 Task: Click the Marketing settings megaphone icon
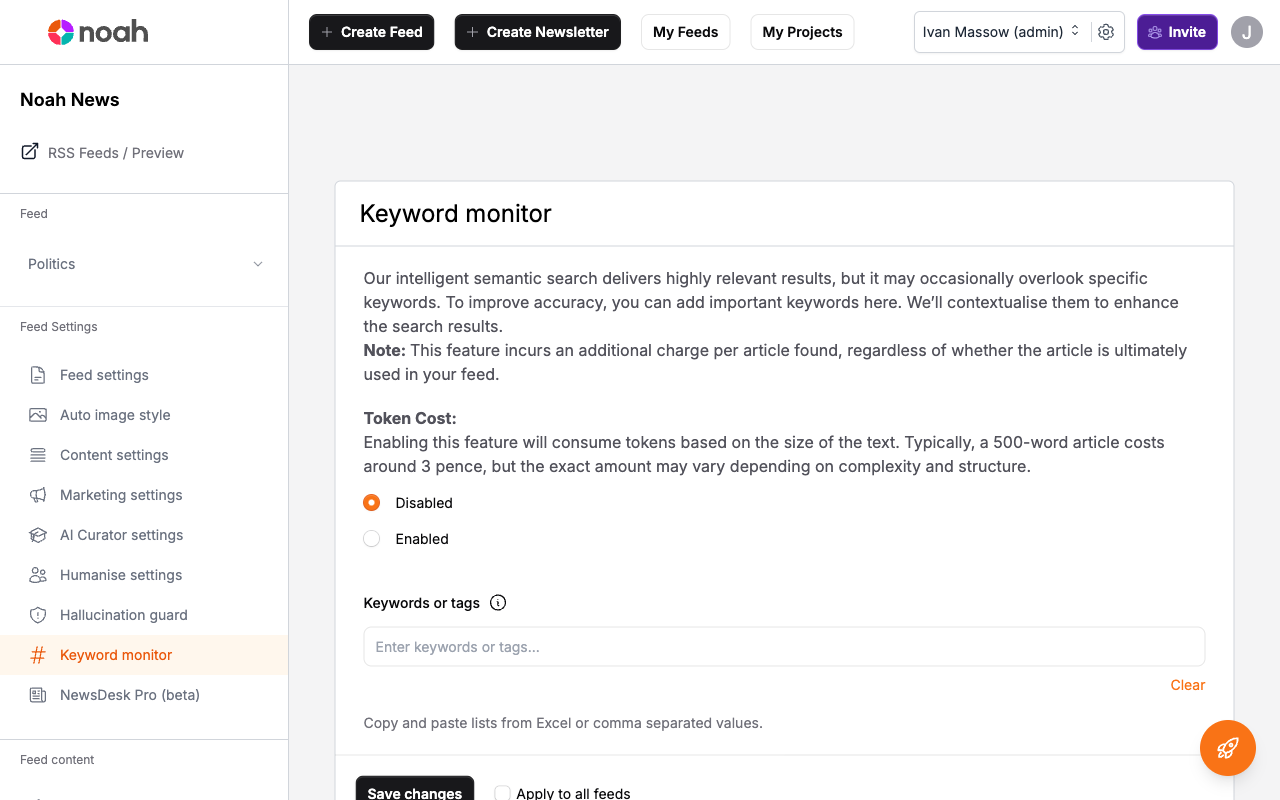coord(37,495)
